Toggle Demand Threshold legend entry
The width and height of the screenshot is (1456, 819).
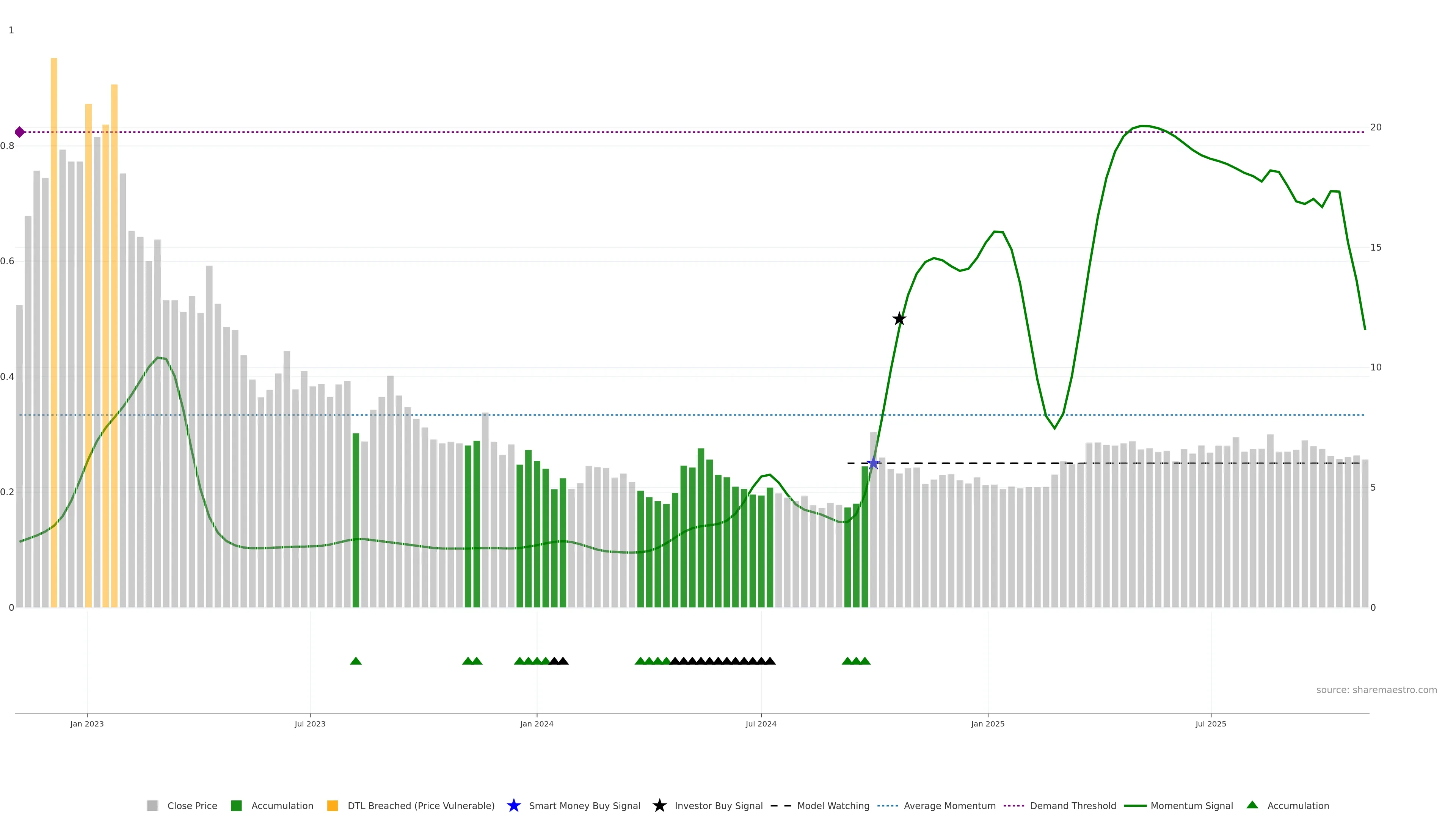coord(1073,805)
